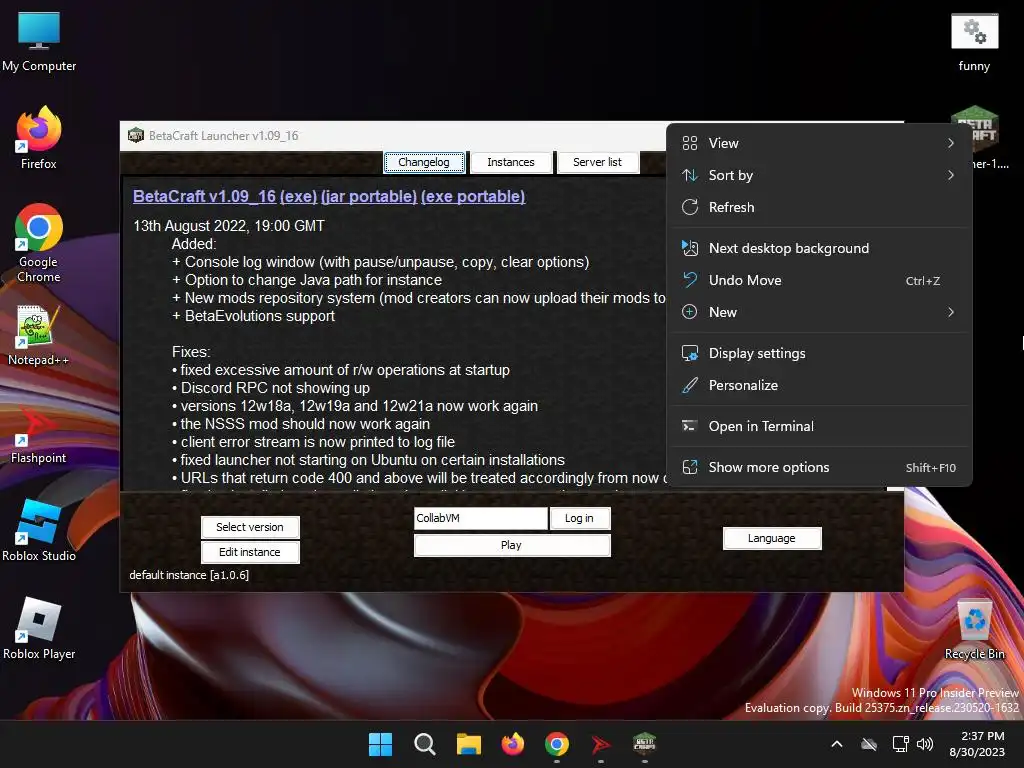The height and width of the screenshot is (768, 1024).
Task: Click the cloud sync tray icon
Action: point(869,744)
